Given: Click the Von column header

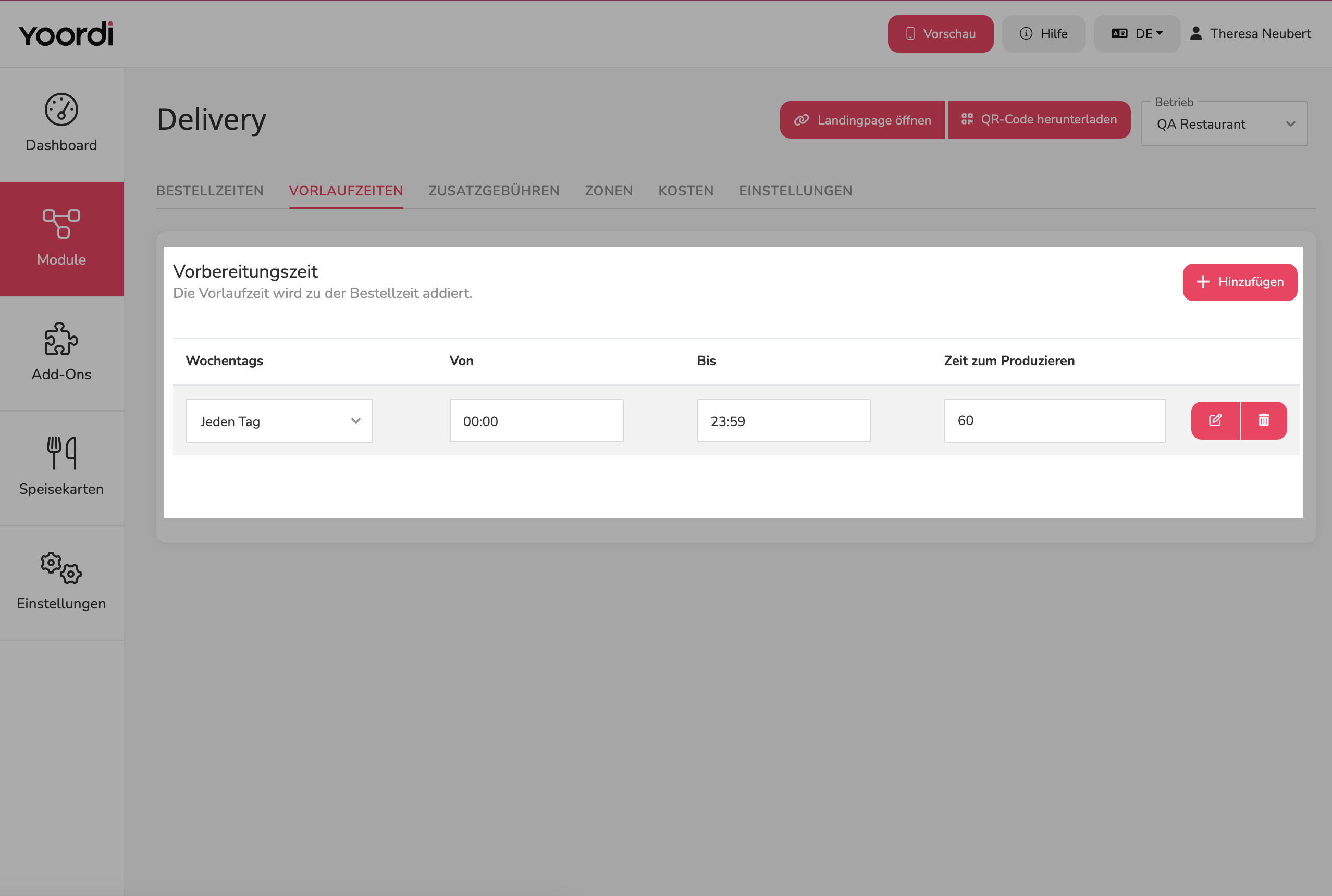Looking at the screenshot, I should 461,361.
